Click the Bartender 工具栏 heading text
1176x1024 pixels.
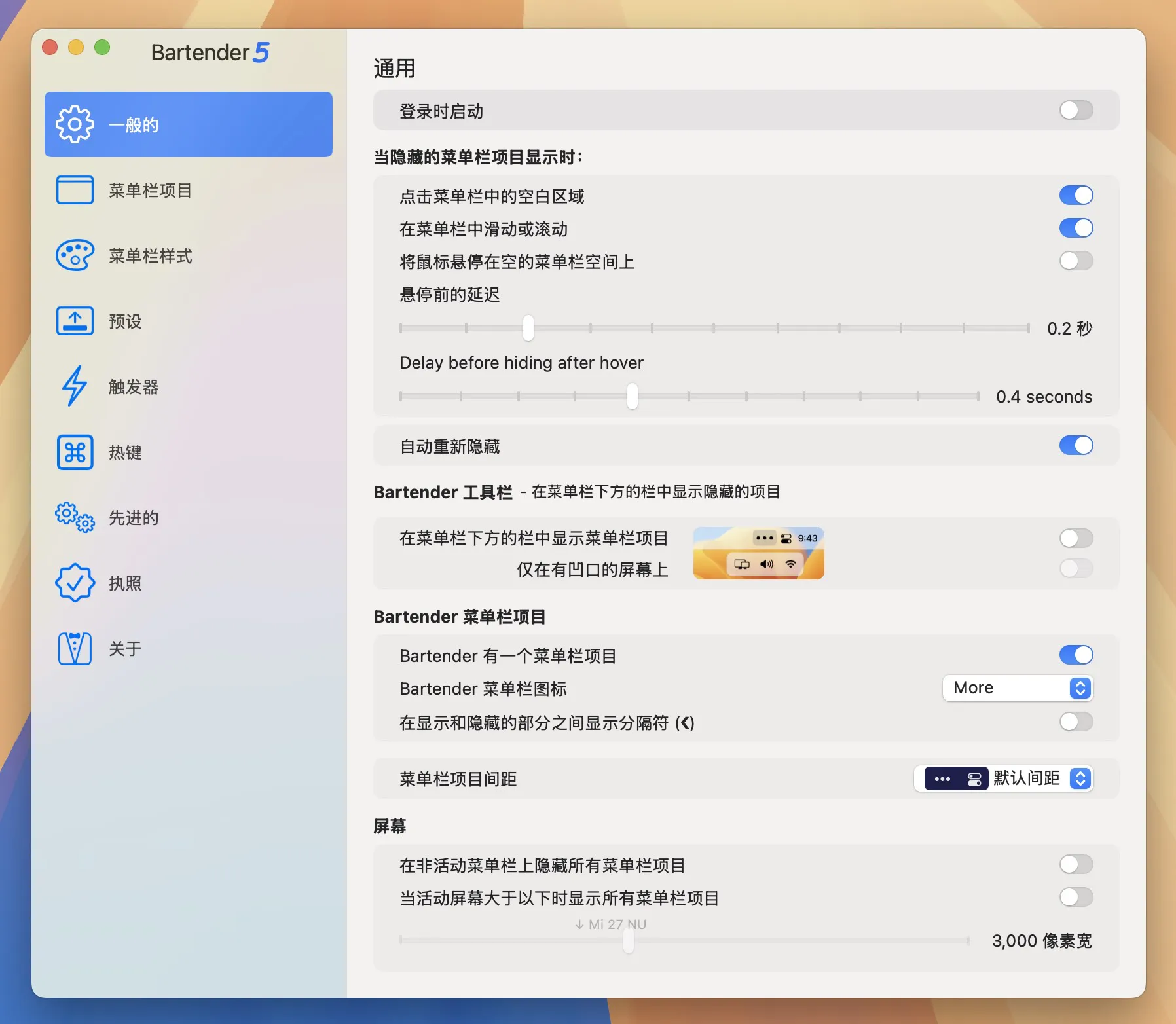point(443,492)
